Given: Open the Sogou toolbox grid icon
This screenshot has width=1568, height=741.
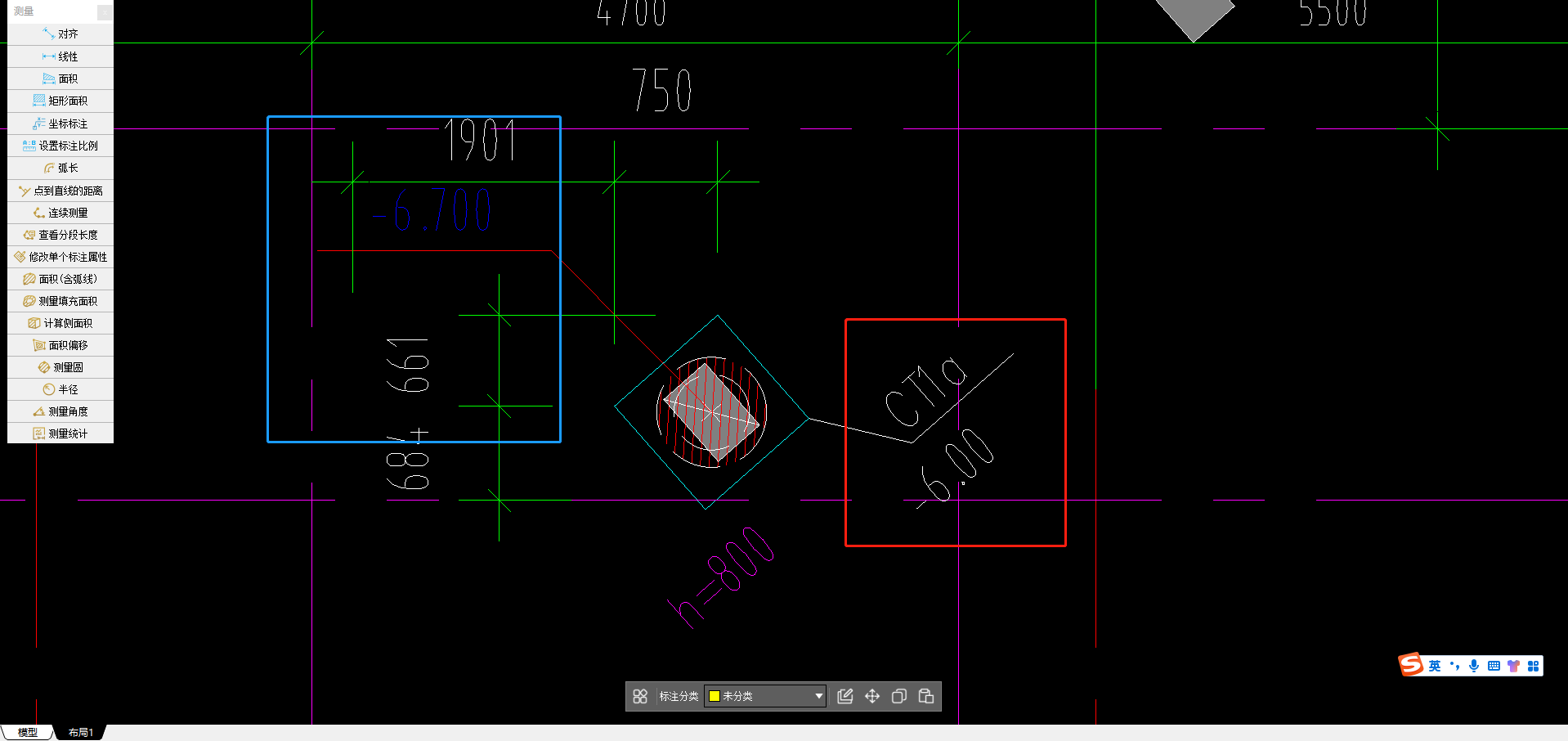Looking at the screenshot, I should pos(1533,666).
